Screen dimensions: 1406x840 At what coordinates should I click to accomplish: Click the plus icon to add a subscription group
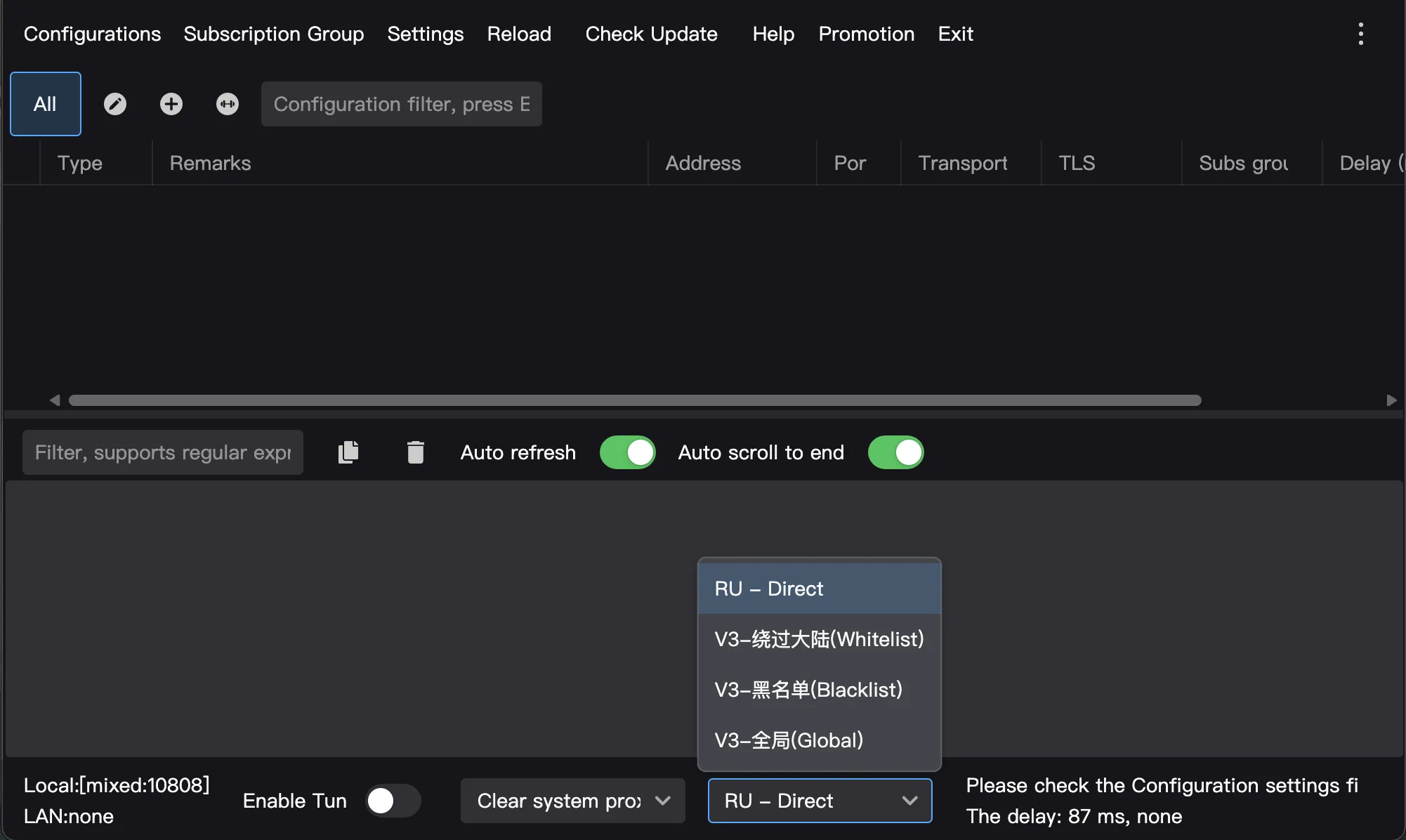(x=171, y=104)
